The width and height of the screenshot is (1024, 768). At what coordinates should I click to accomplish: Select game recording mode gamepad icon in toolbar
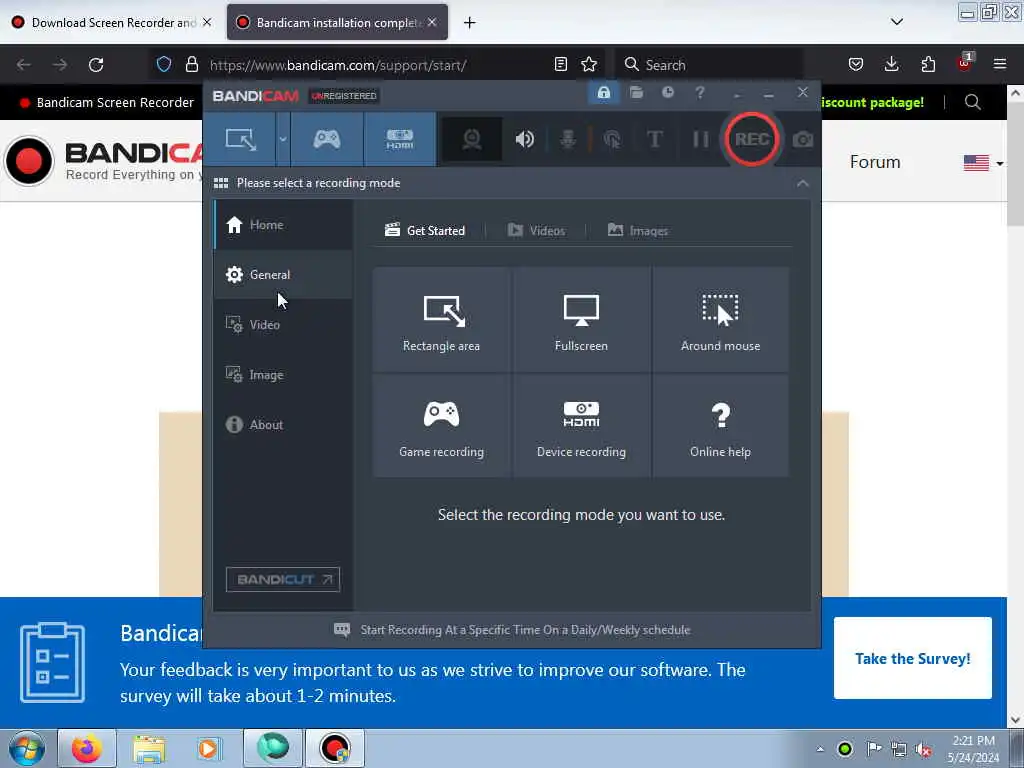(x=327, y=139)
